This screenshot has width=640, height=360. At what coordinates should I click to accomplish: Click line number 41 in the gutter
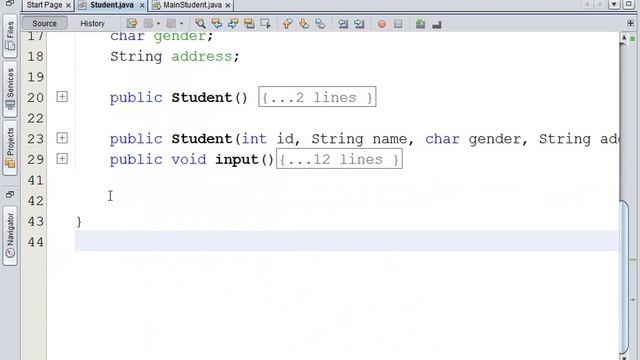click(36, 180)
